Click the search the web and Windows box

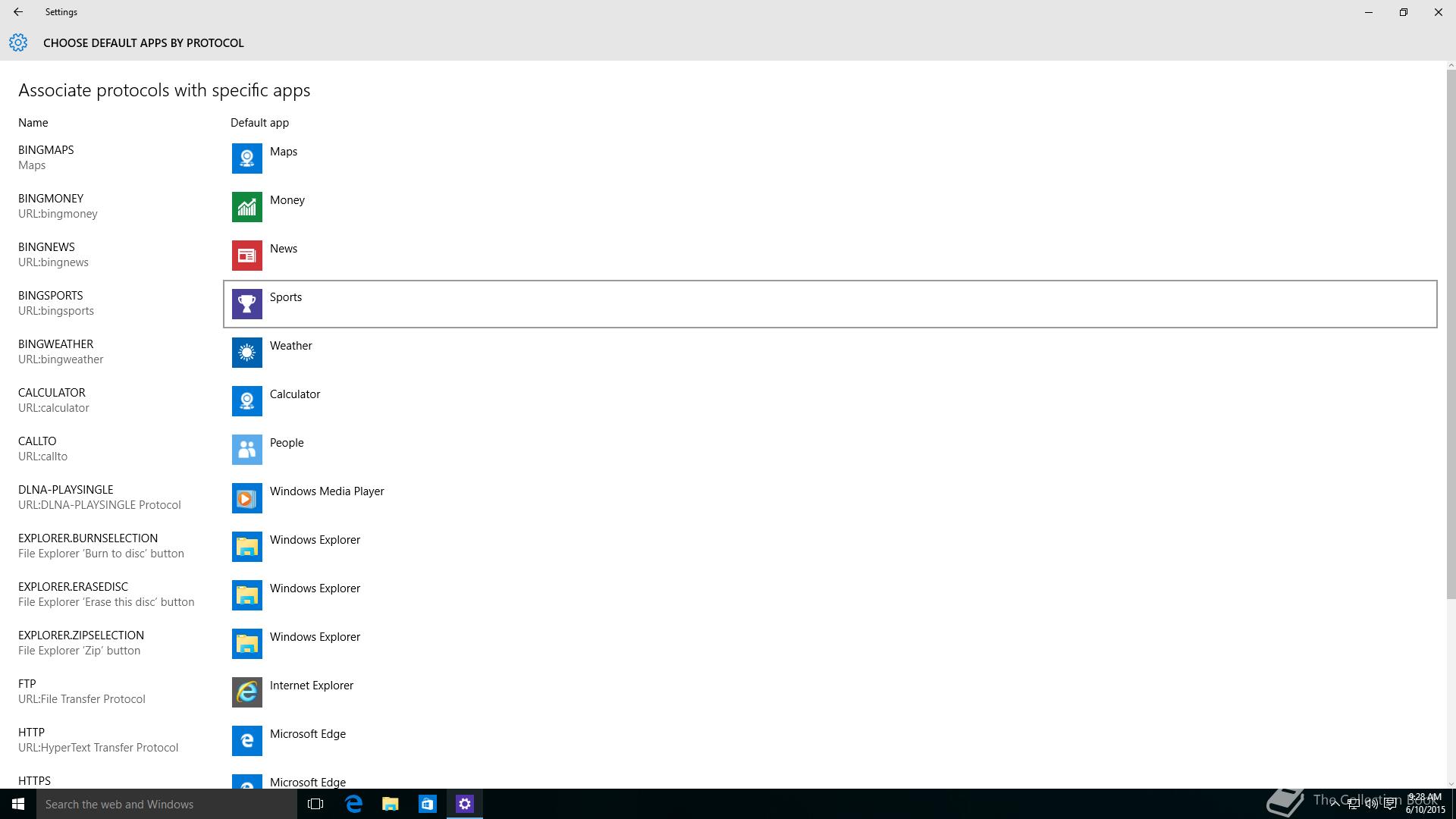pyautogui.click(x=167, y=804)
